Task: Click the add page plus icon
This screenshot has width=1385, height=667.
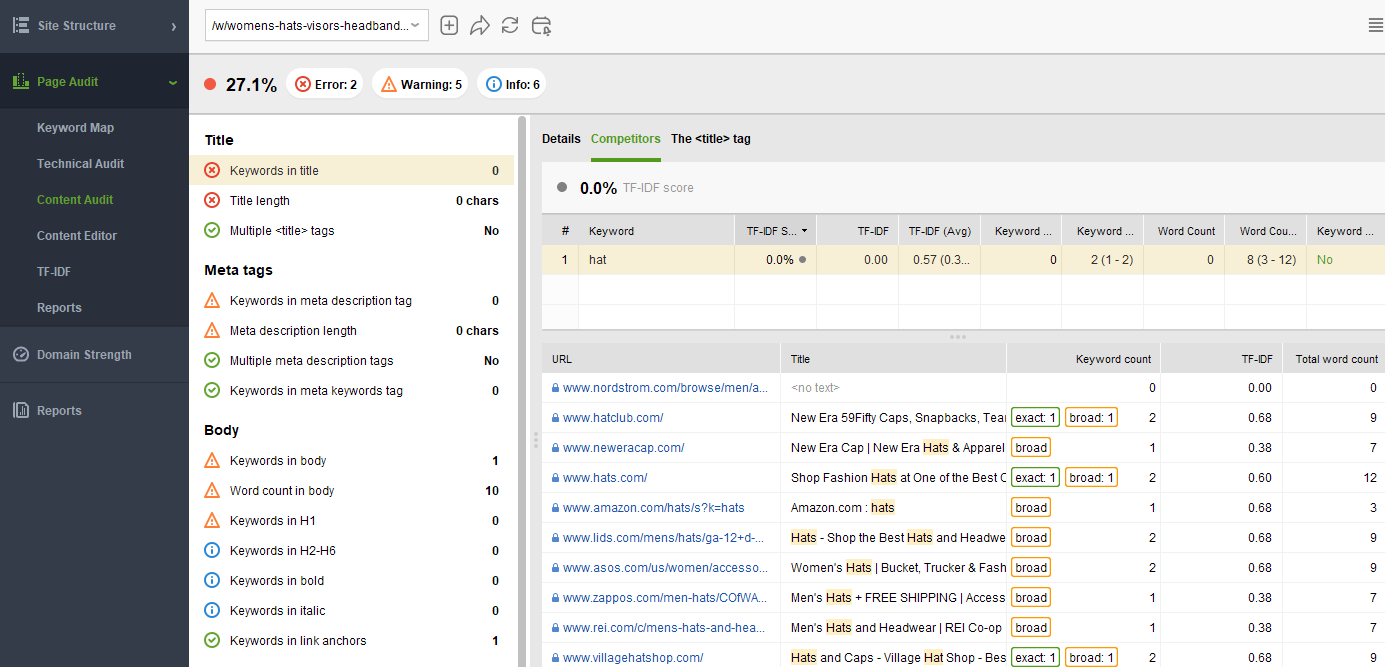Action: [x=449, y=26]
